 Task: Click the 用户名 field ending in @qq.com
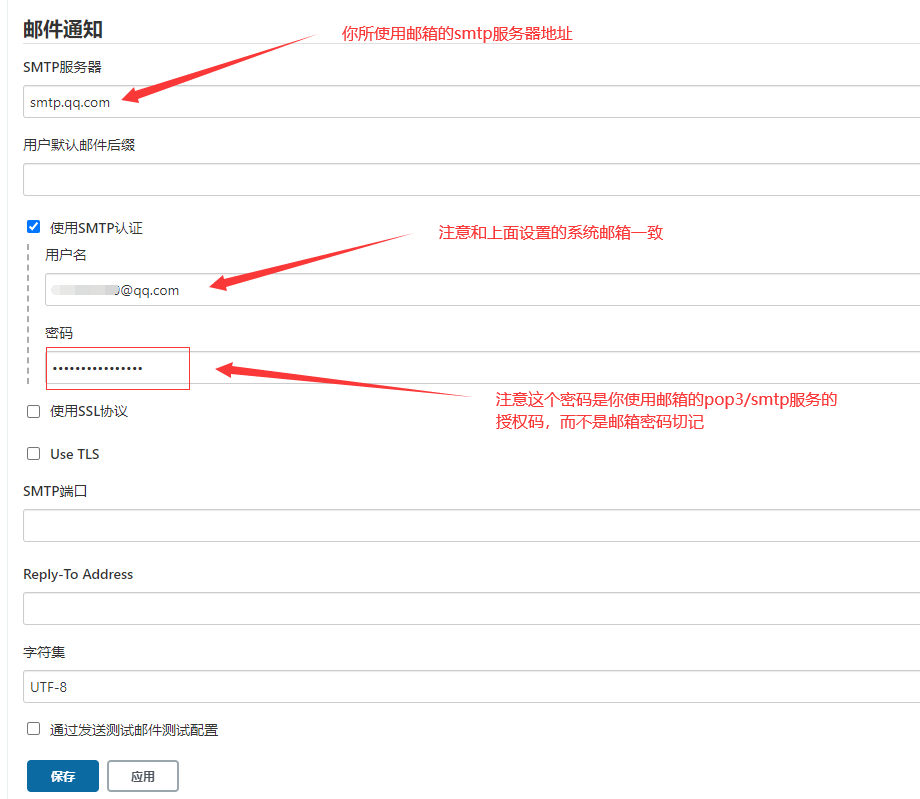click(x=480, y=290)
